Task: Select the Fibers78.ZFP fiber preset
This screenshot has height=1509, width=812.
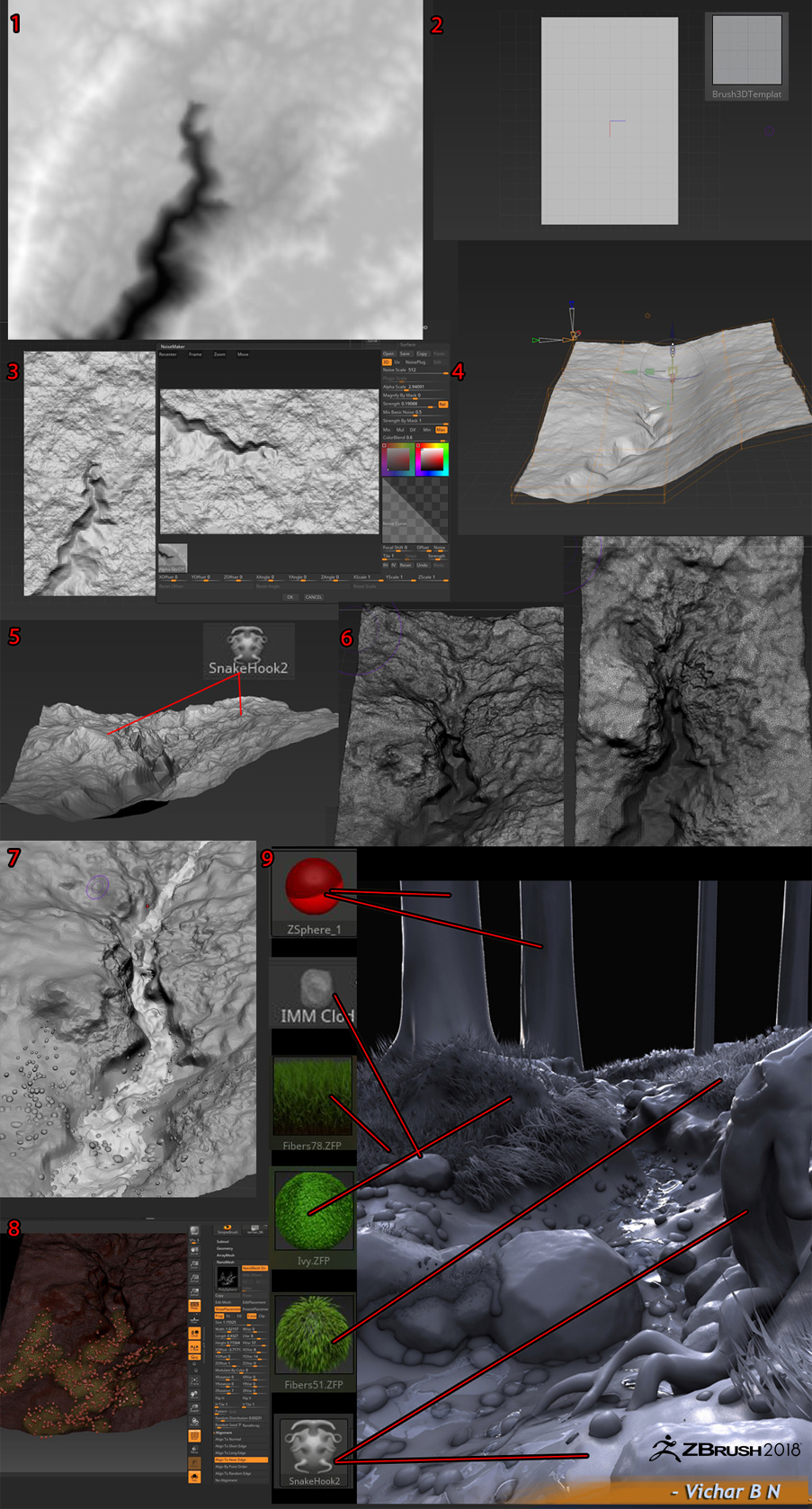Action: 312,1104
